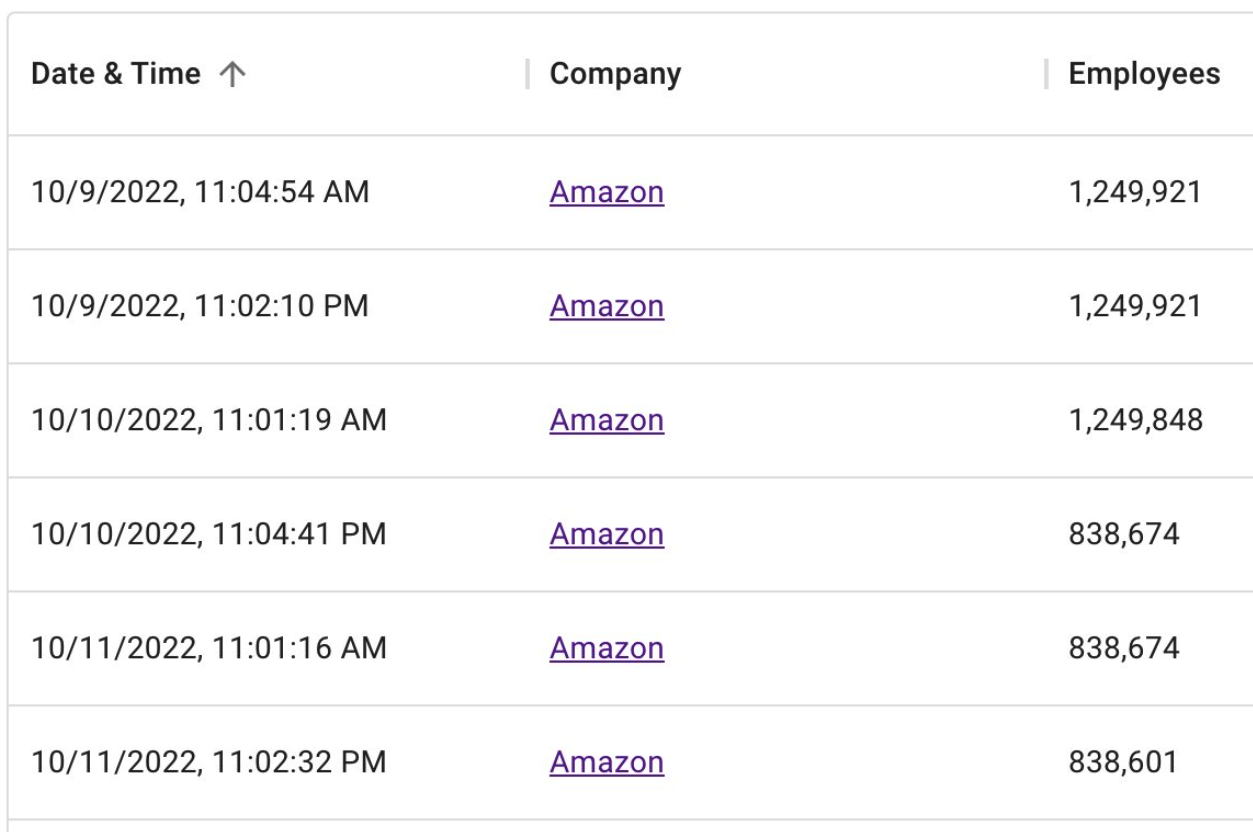Click the 1,249,848 employees cell
This screenshot has height=832, width=1253.
(1135, 420)
